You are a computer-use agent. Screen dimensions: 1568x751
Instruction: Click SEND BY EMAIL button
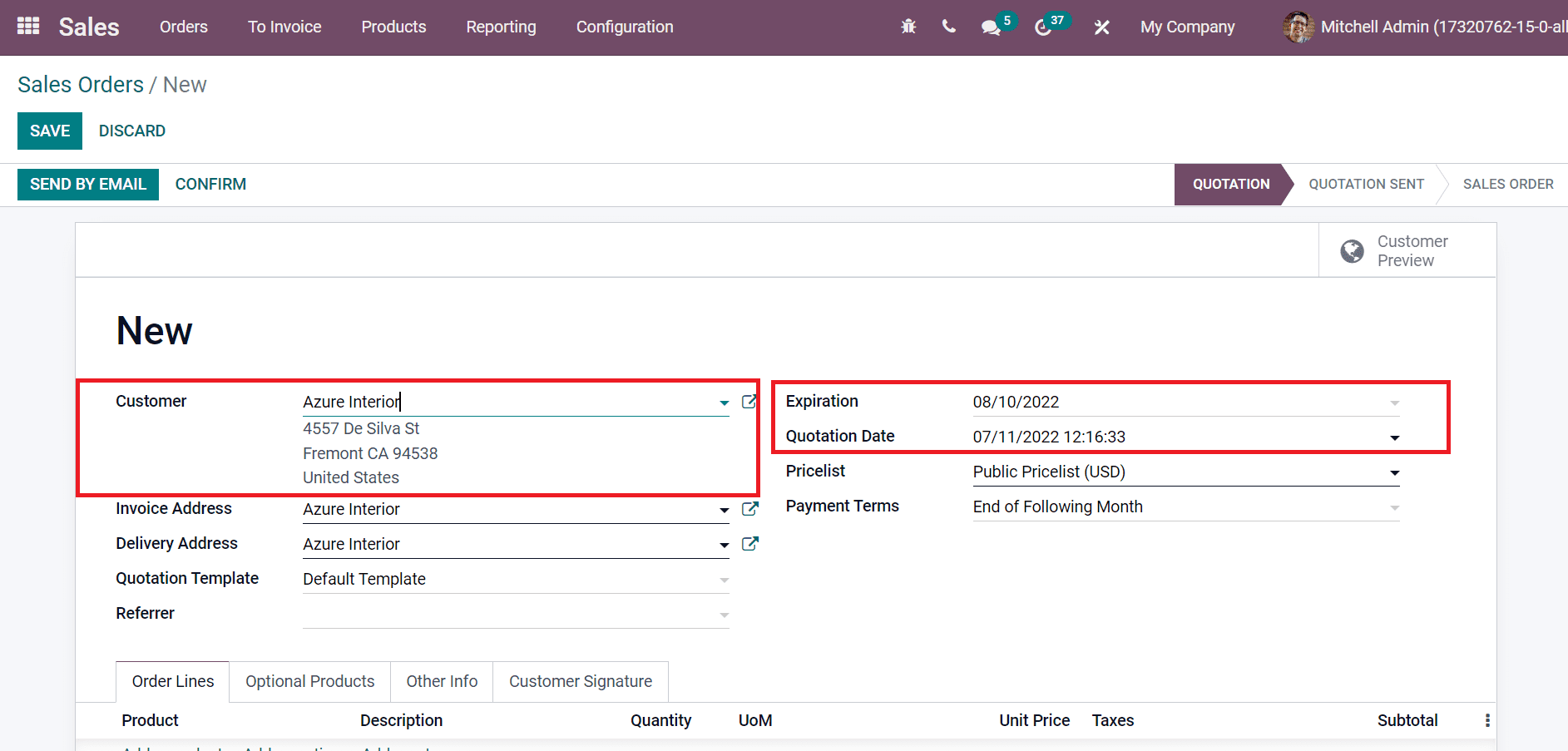tap(88, 184)
